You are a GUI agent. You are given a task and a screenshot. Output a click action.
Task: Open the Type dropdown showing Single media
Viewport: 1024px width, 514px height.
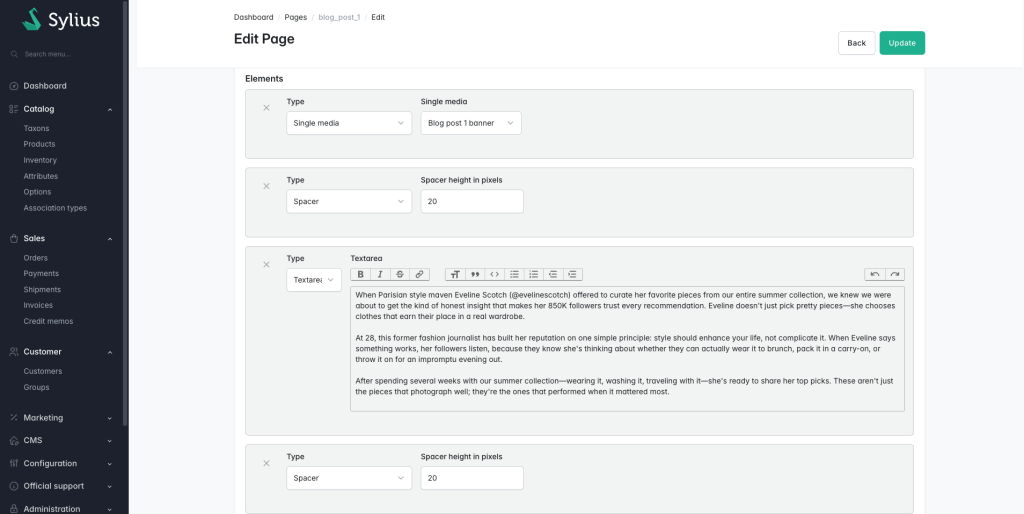pos(348,123)
